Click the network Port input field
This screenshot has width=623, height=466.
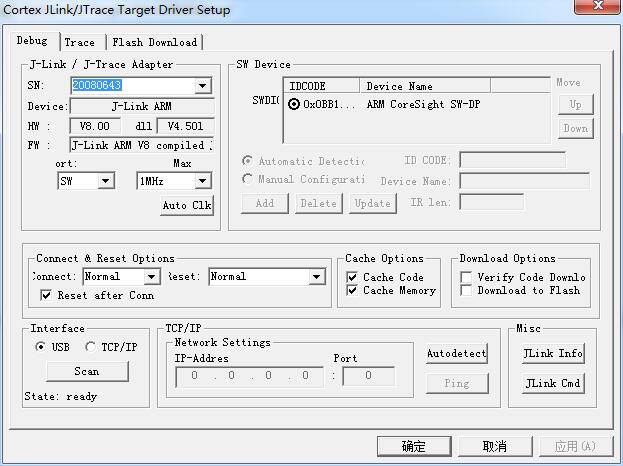pyautogui.click(x=369, y=376)
